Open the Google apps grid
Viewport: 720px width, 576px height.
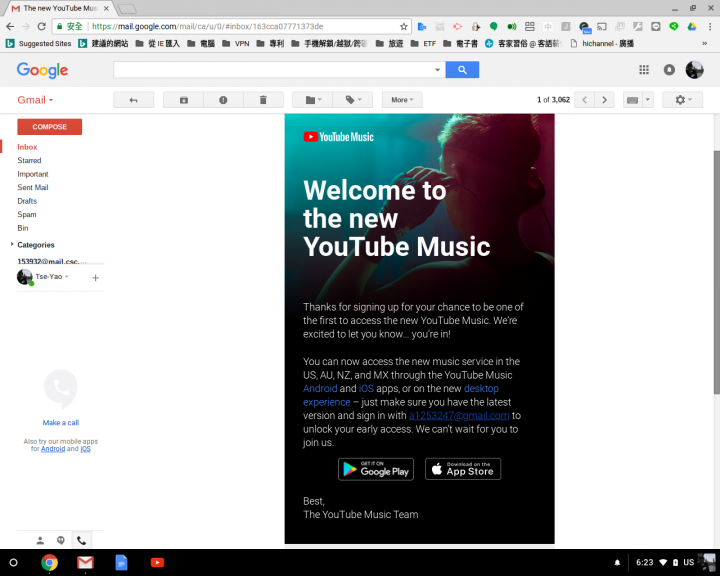pyautogui.click(x=644, y=70)
